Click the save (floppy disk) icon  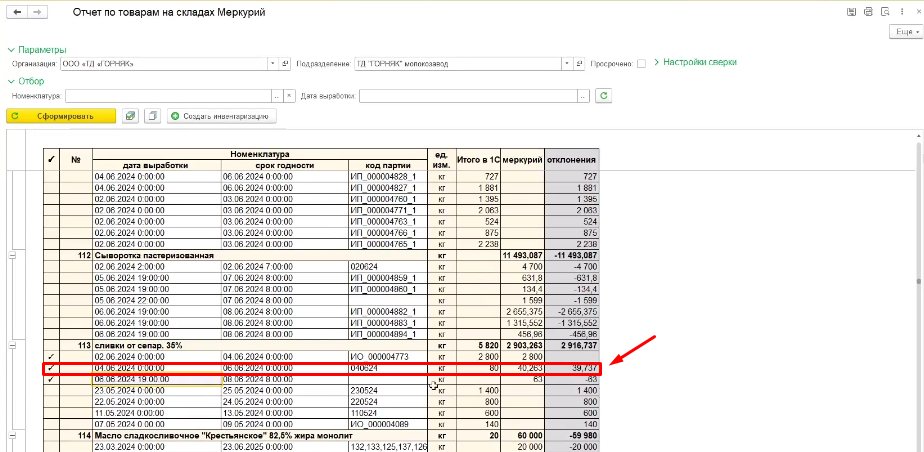(x=851, y=12)
